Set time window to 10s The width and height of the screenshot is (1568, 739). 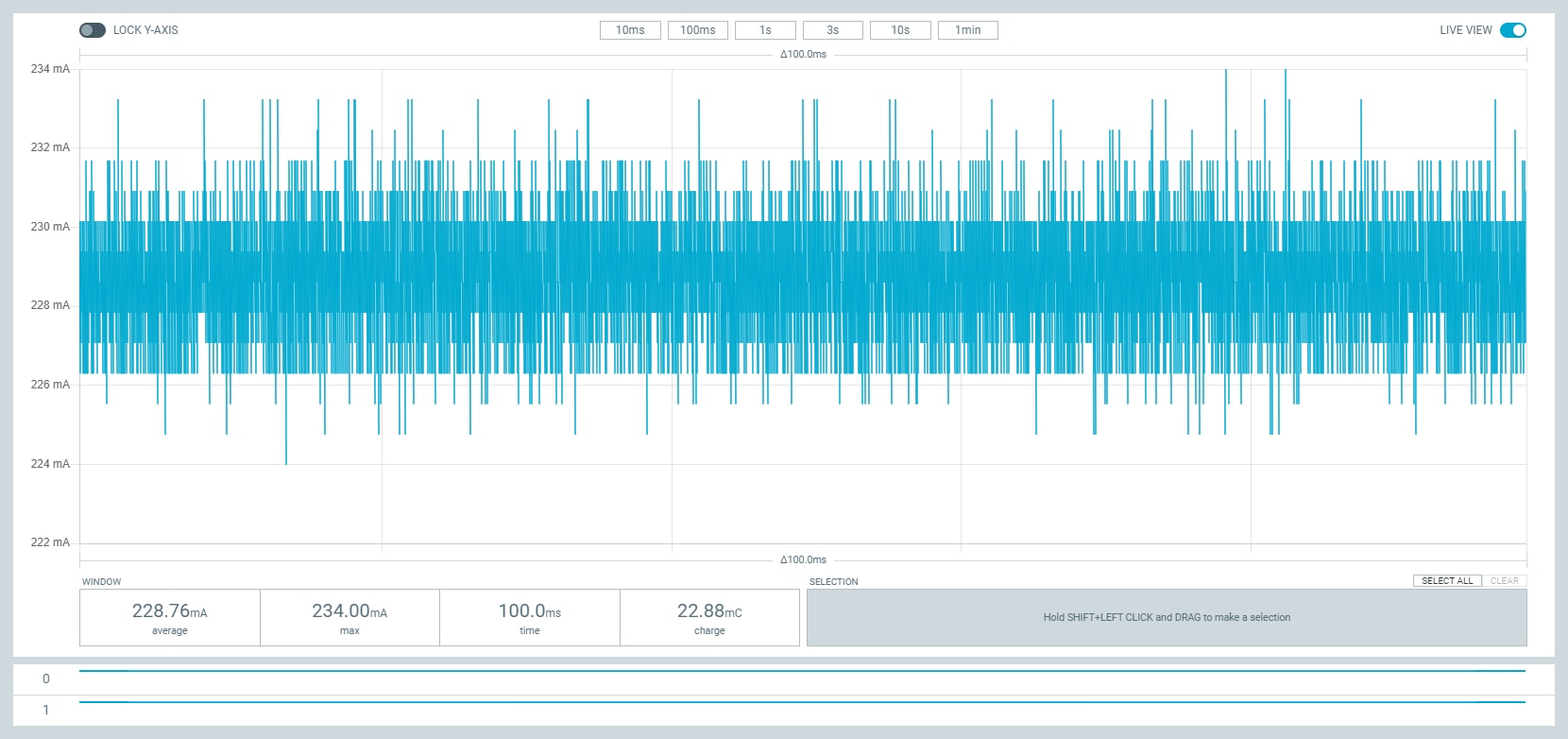click(x=900, y=30)
